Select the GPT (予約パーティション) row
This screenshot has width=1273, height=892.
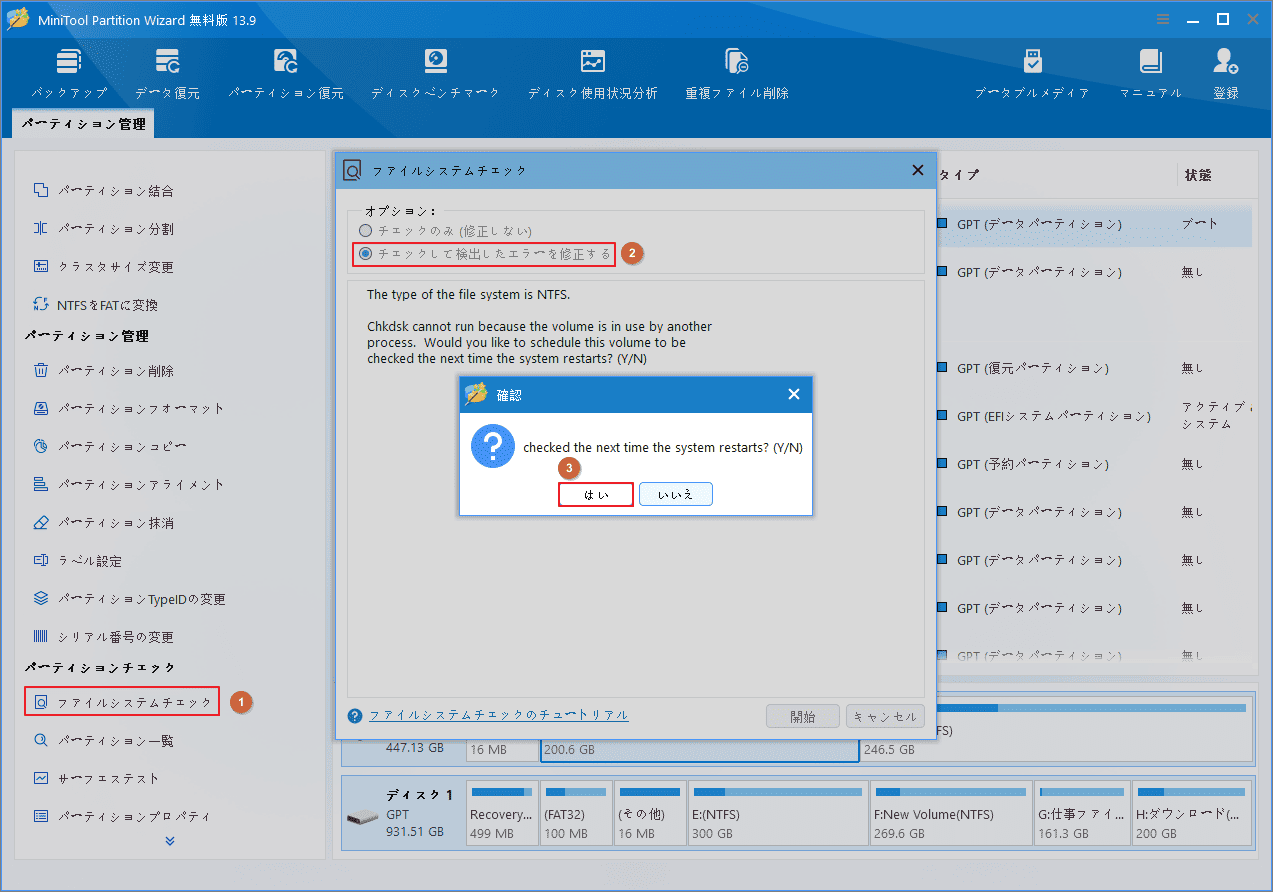1094,464
